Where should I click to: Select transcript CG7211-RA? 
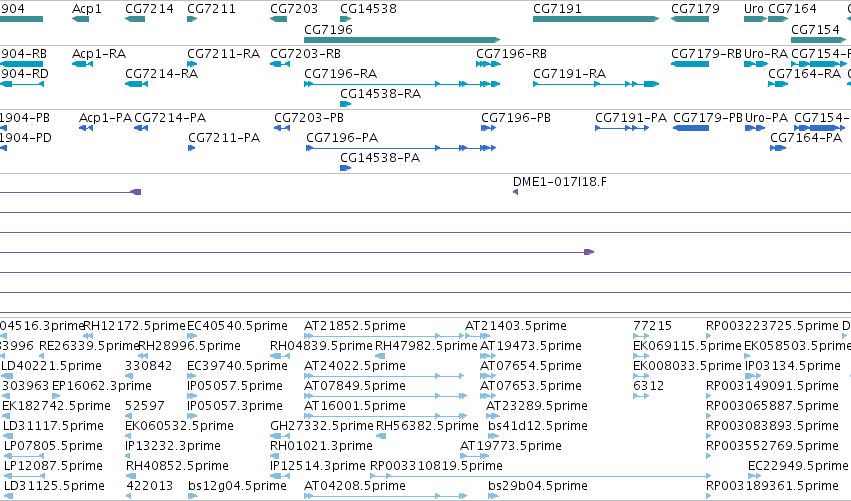(223, 54)
